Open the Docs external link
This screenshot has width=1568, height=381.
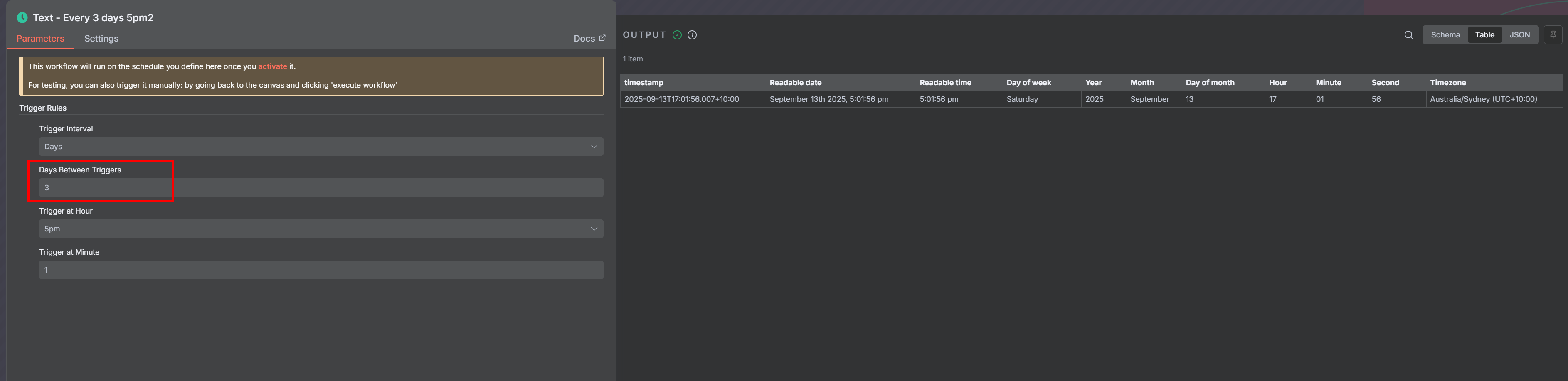click(589, 38)
